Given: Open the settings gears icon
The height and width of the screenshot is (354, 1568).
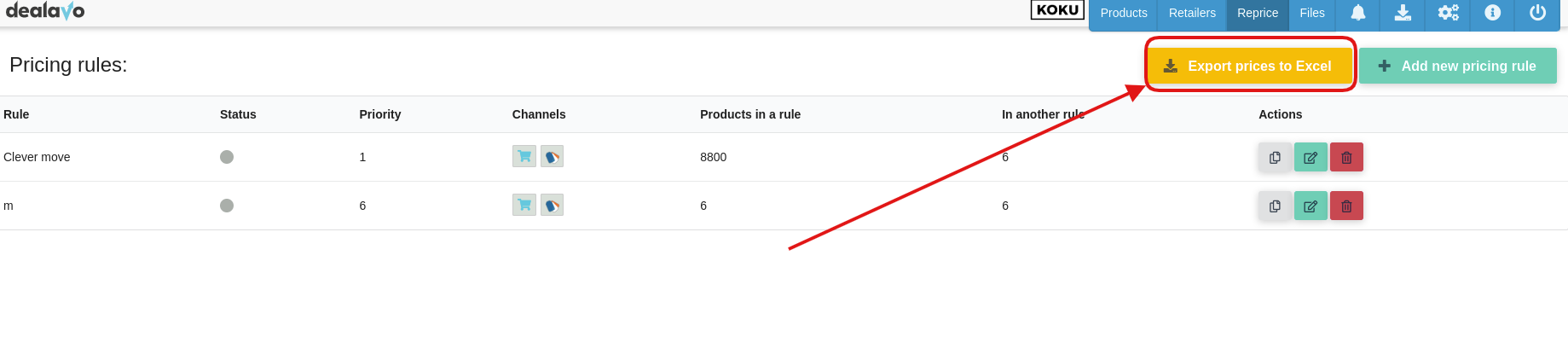Looking at the screenshot, I should point(1448,13).
